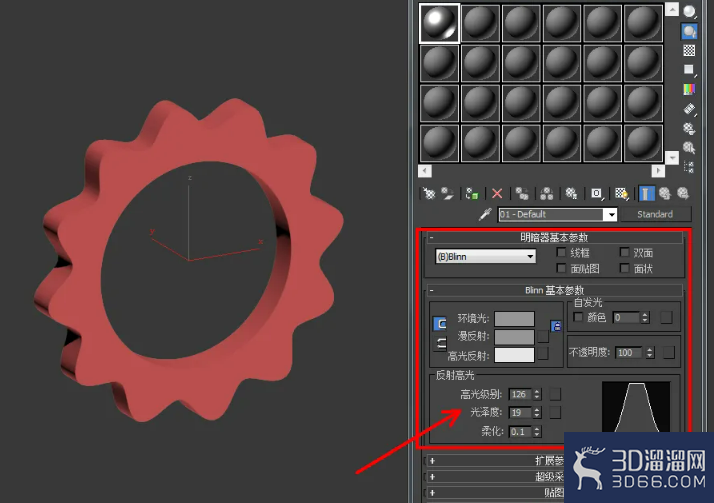
Task: Click the Make Unique icon
Action: click(x=546, y=193)
